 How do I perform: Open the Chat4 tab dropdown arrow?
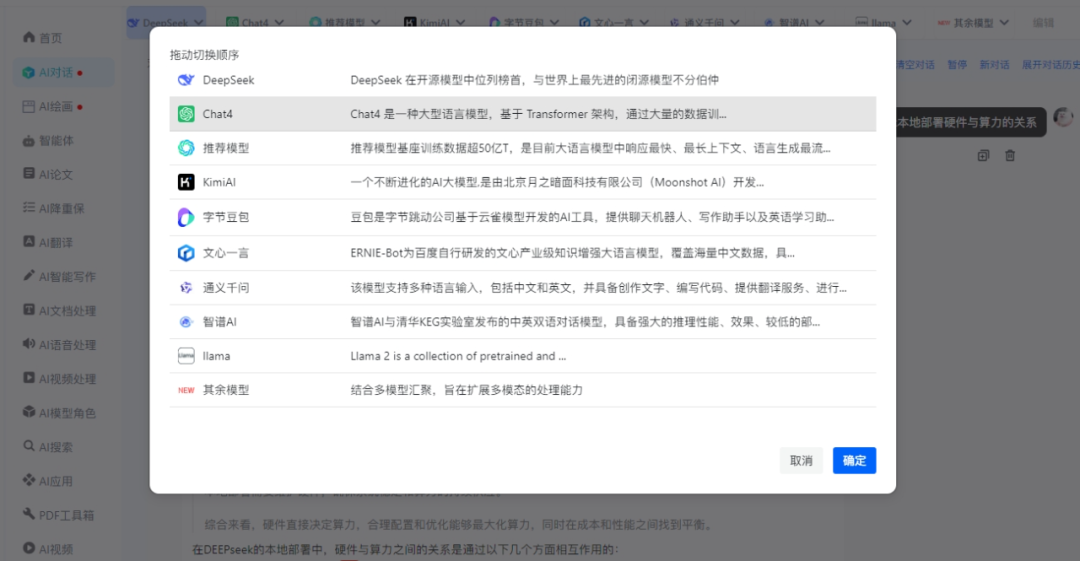coord(278,23)
